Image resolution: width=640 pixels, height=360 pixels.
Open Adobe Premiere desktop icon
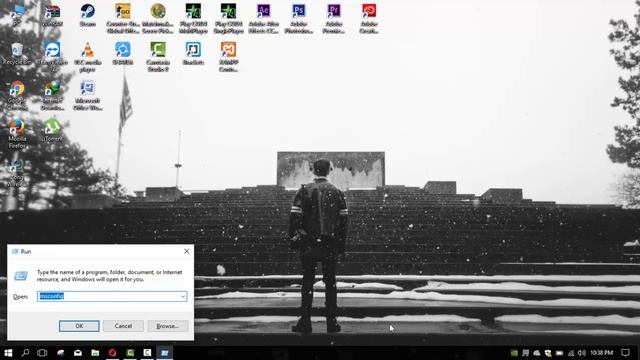pyautogui.click(x=333, y=18)
